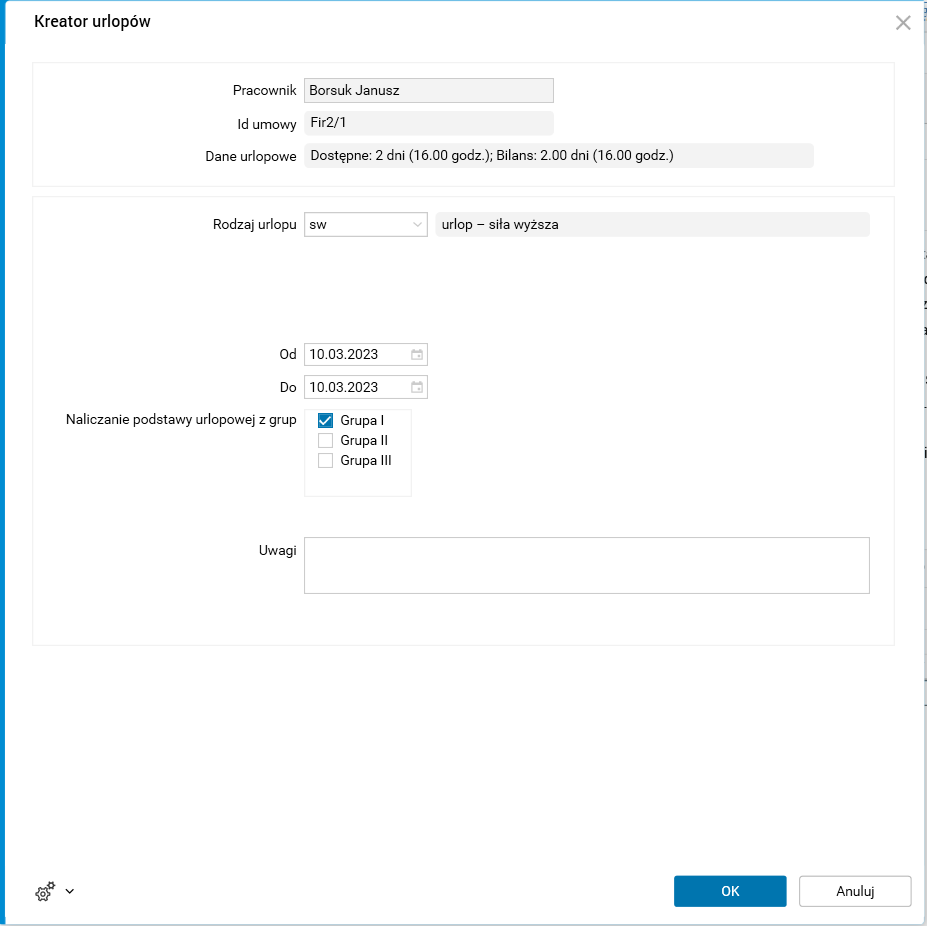
Task: Enable the Grupa II checkbox
Action: pyautogui.click(x=325, y=441)
